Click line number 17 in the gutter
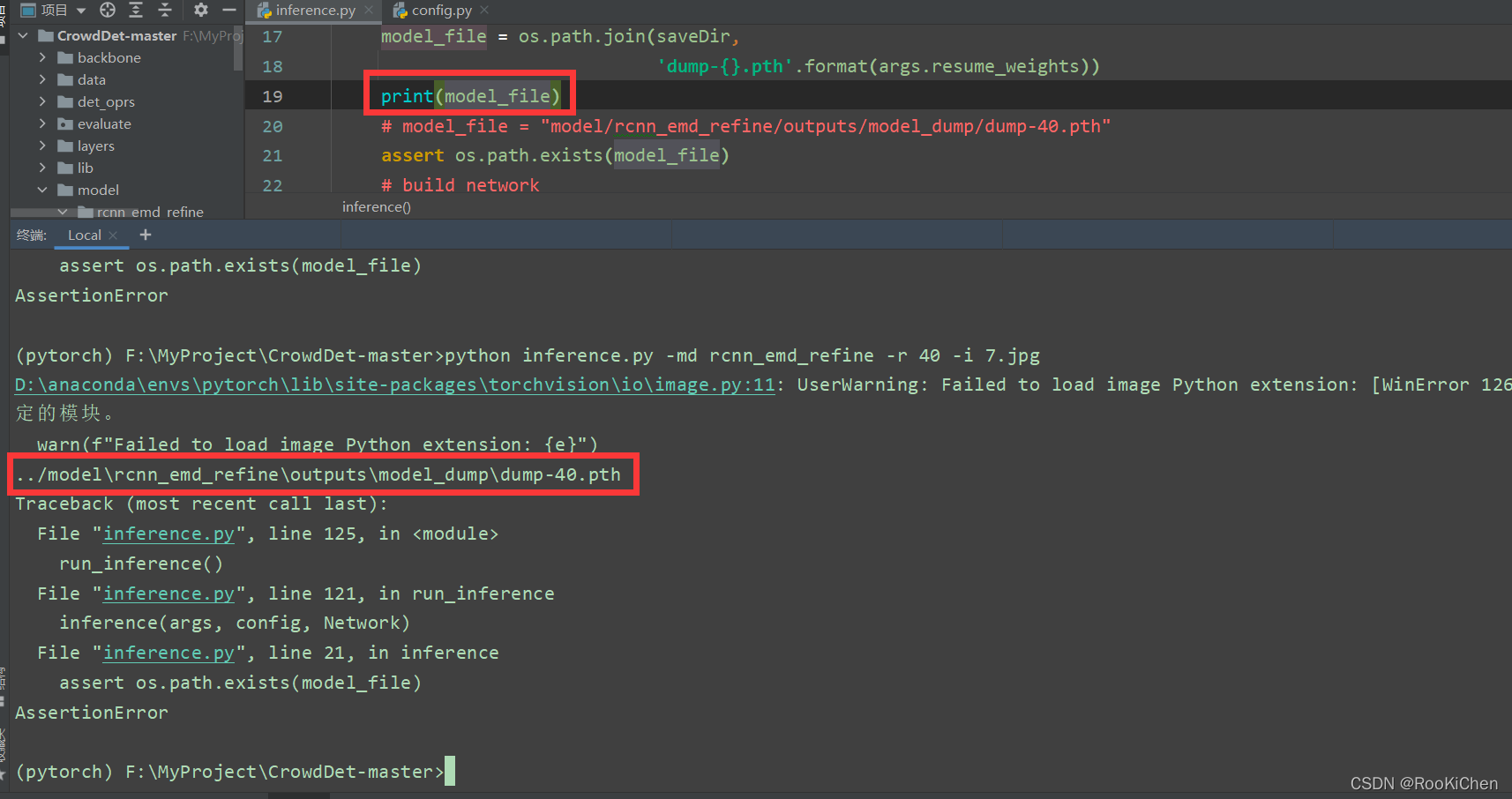This screenshot has height=799, width=1512. [x=273, y=37]
